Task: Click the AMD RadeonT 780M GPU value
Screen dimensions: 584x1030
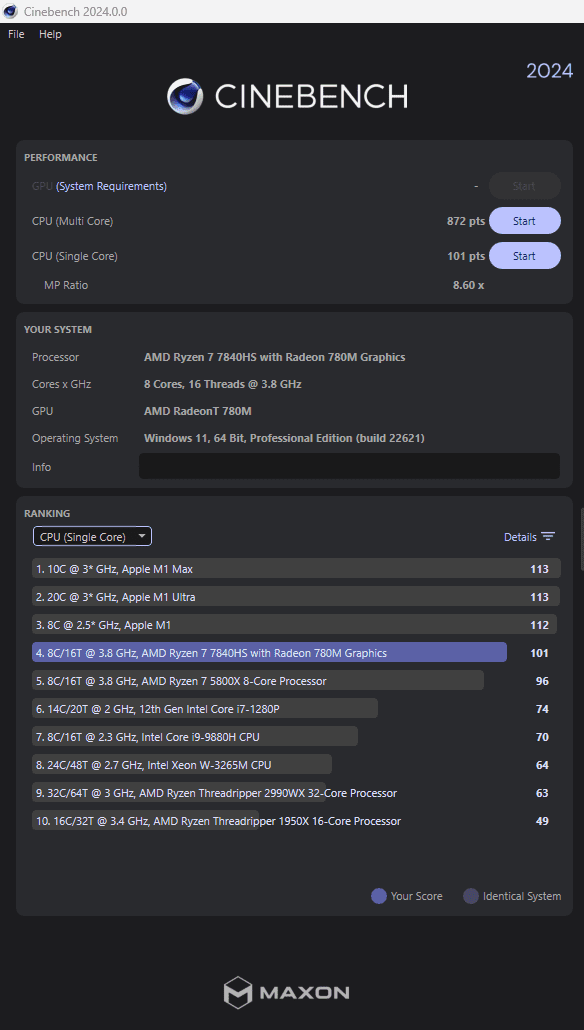Action: tap(198, 411)
